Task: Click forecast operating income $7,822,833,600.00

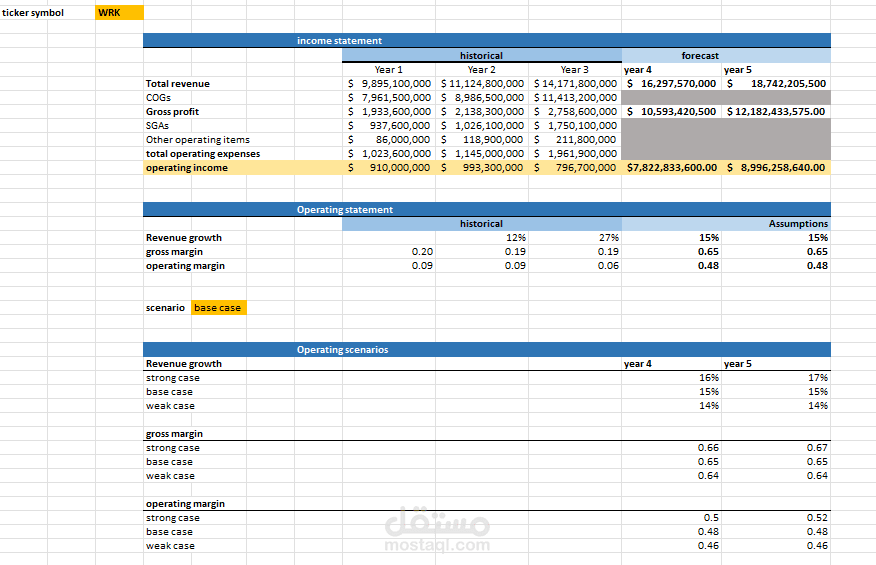Action: click(671, 167)
